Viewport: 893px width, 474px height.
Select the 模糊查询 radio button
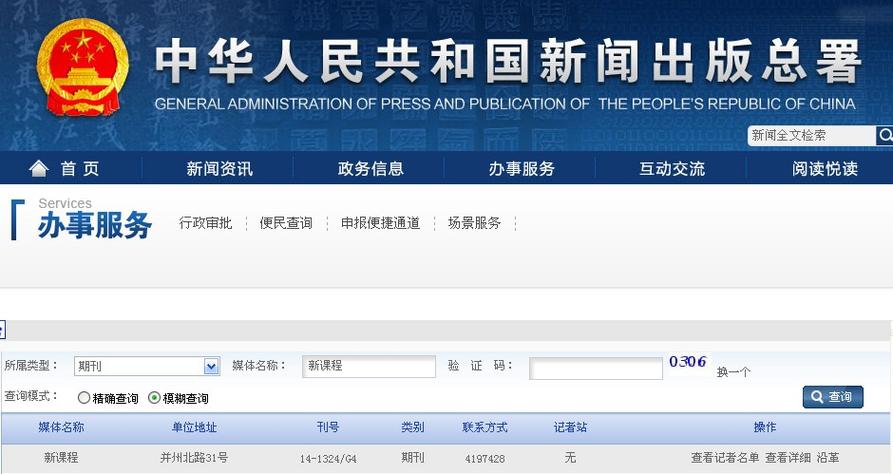[x=154, y=398]
